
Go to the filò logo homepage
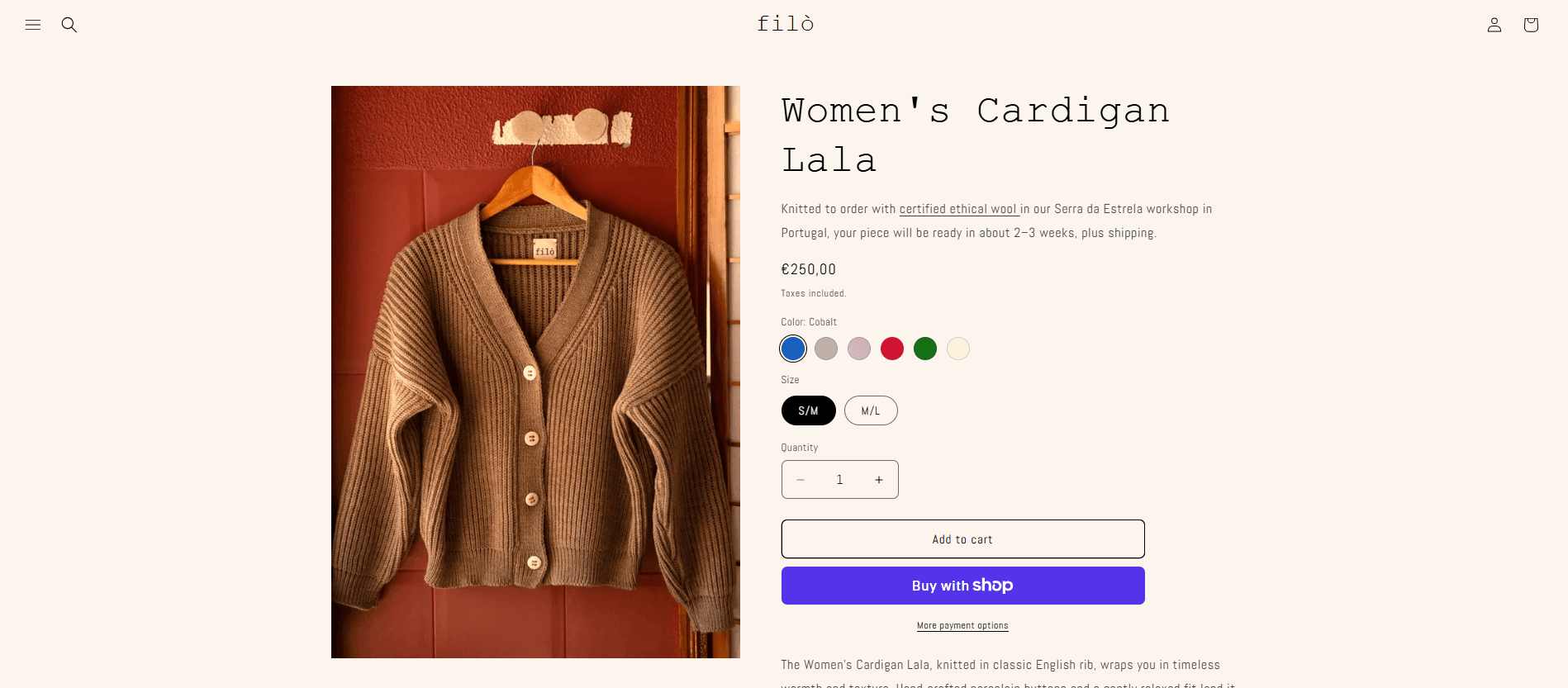785,24
